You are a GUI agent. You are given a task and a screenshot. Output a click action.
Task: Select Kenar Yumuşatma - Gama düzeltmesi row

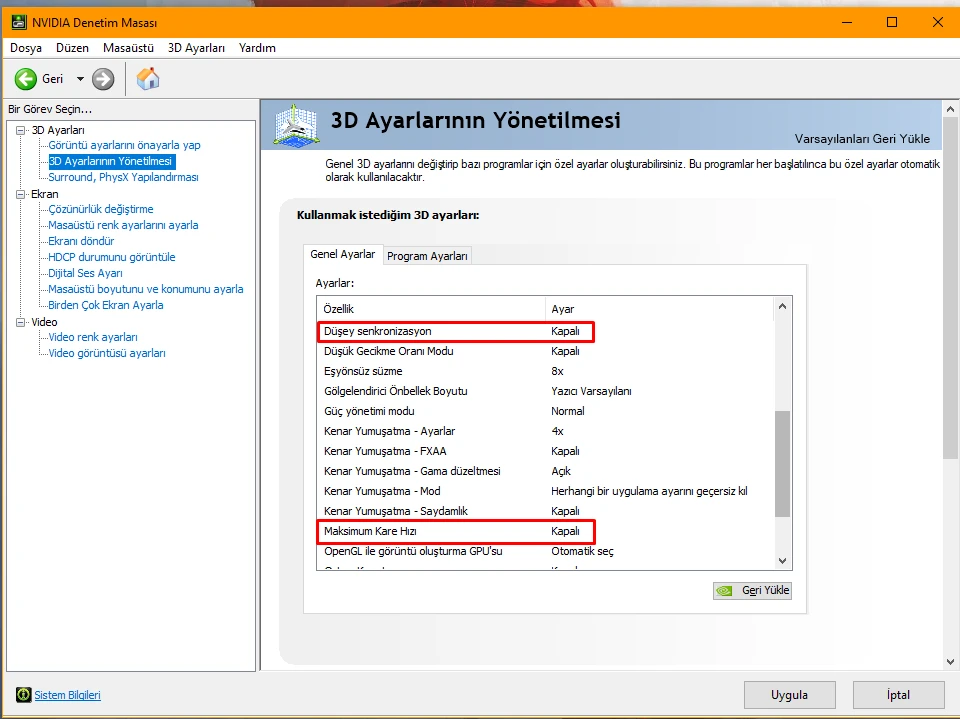[546, 471]
